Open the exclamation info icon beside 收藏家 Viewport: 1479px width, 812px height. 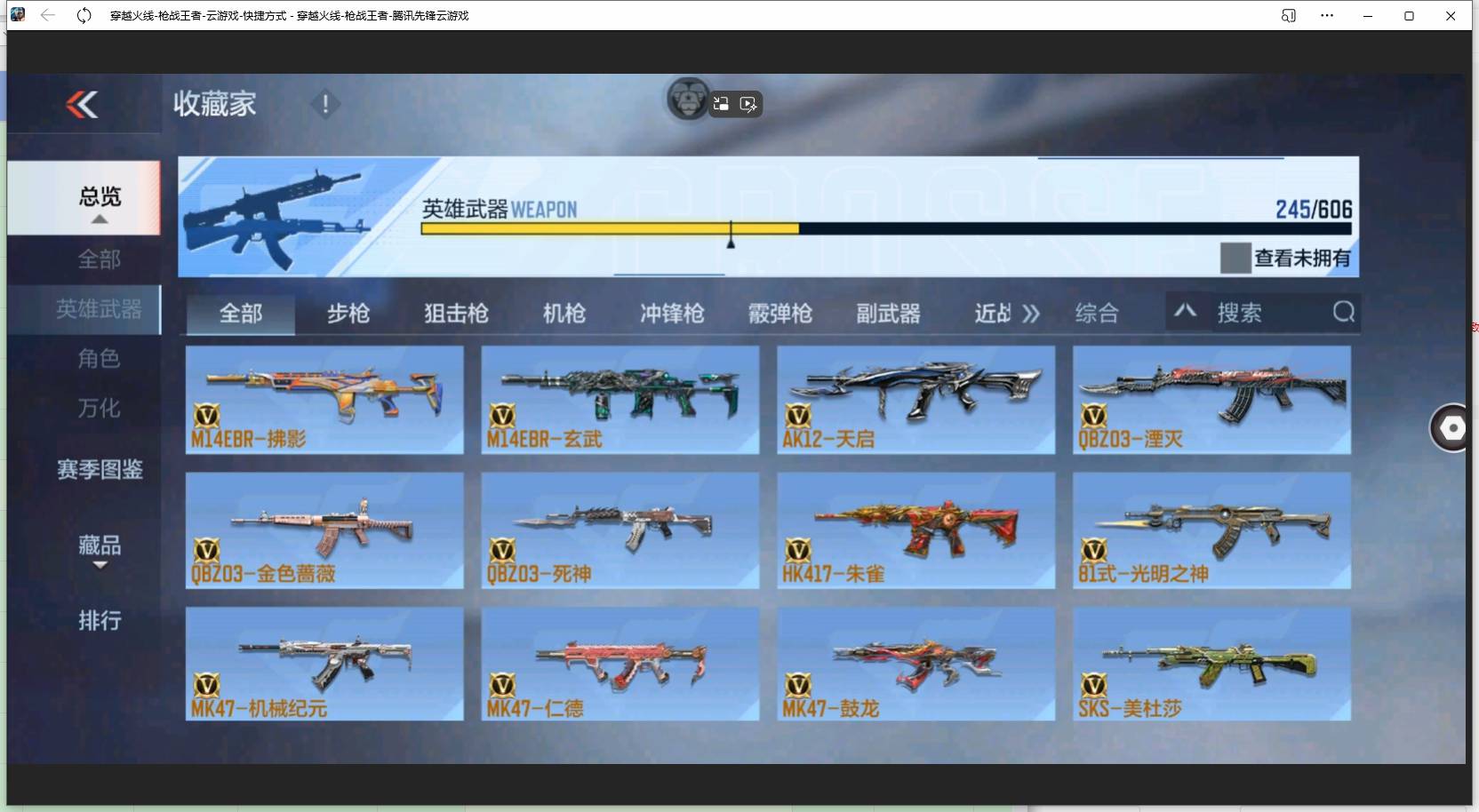pos(325,104)
